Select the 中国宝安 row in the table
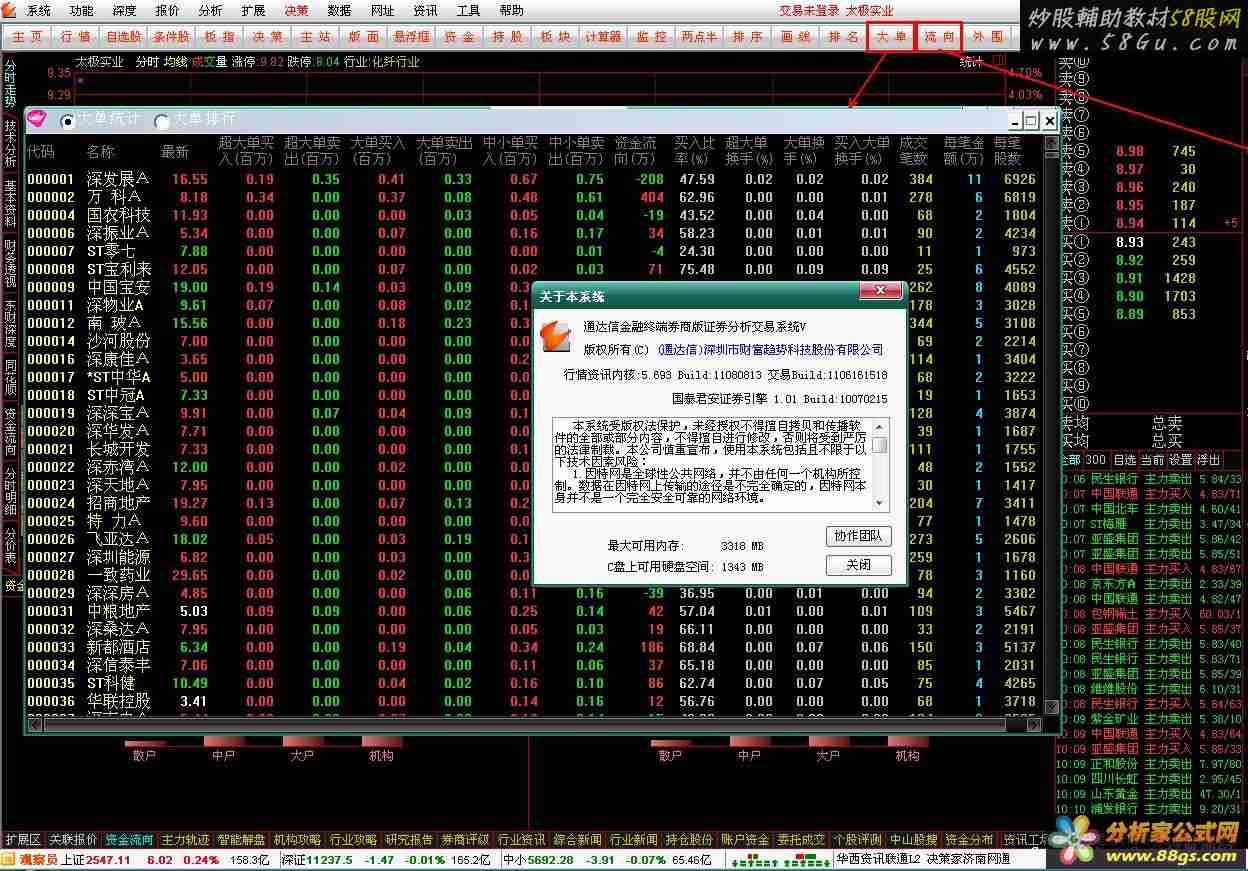1248x871 pixels. tap(534, 287)
